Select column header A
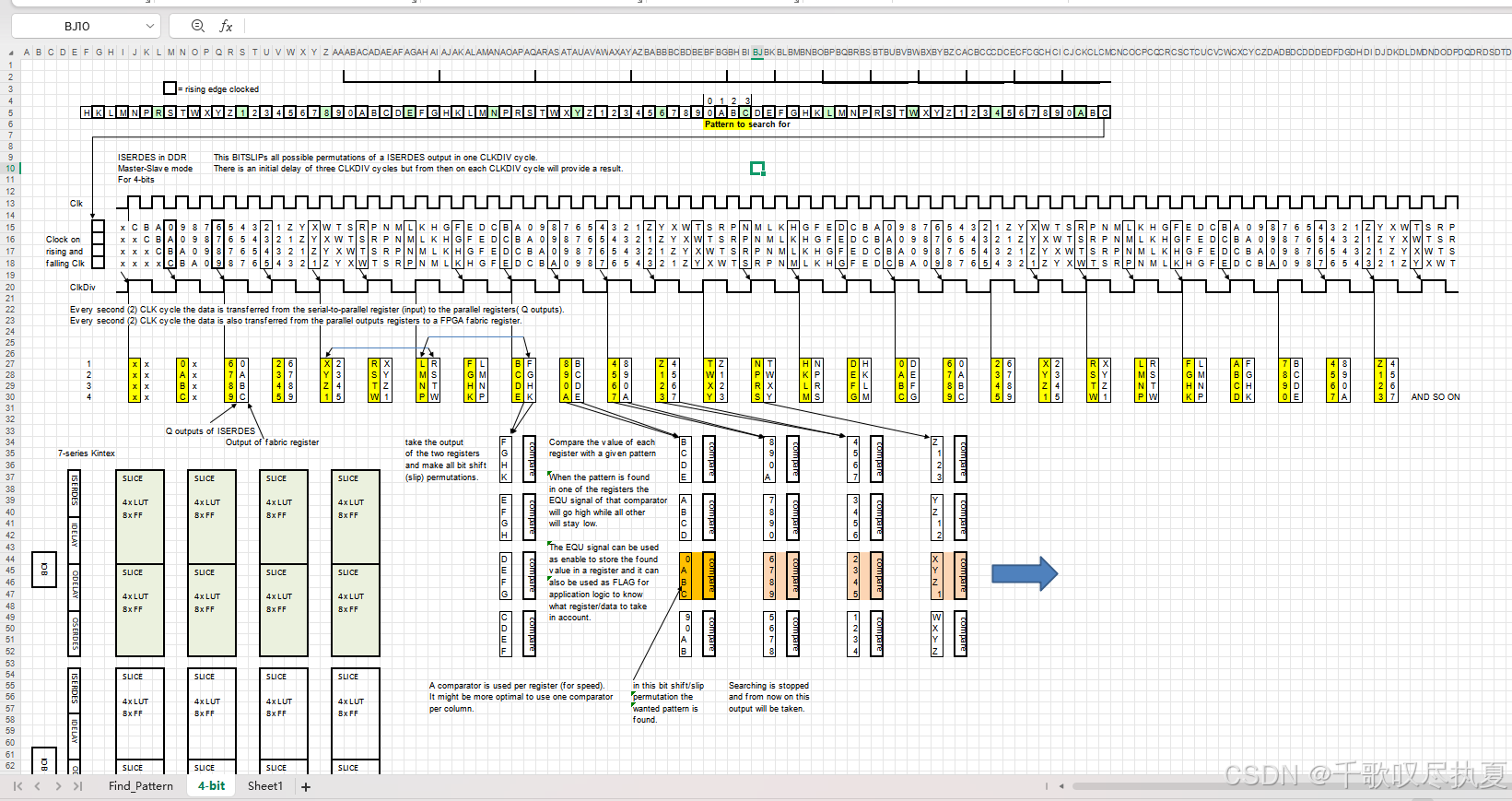The width and height of the screenshot is (1512, 801). (27, 53)
